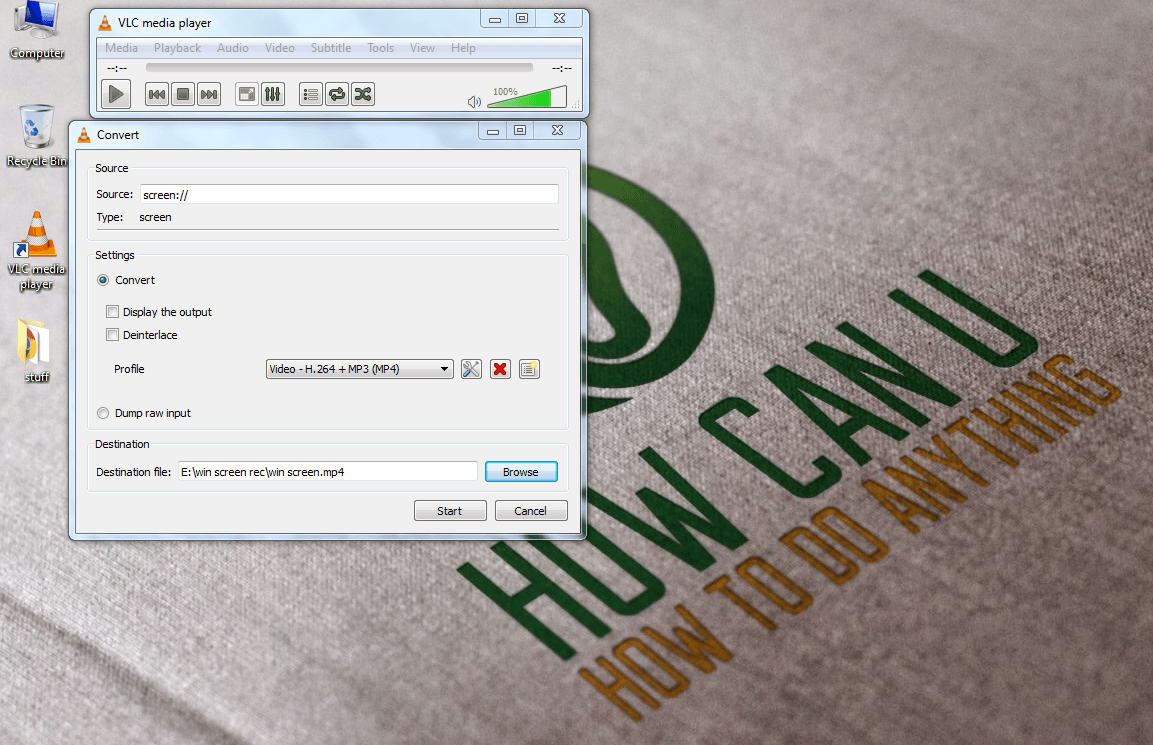Click the Play button in VLC
Screen dimensions: 1153x745
click(x=115, y=94)
